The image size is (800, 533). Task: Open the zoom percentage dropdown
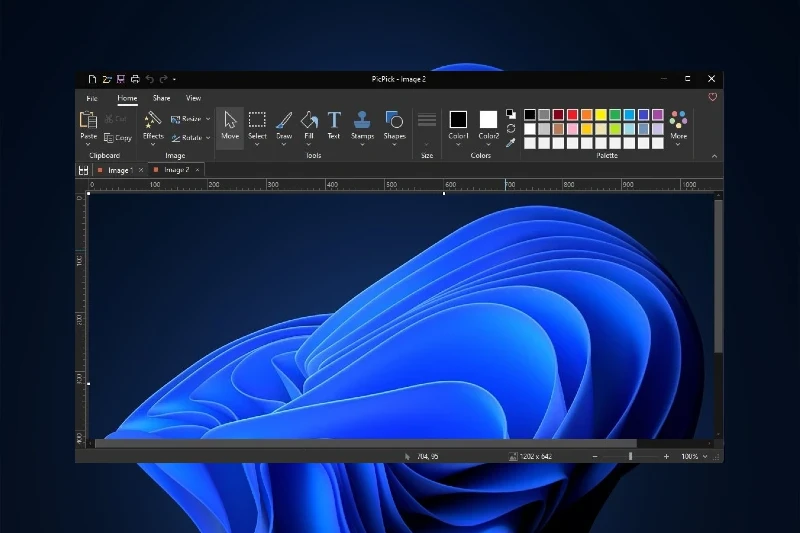point(705,456)
